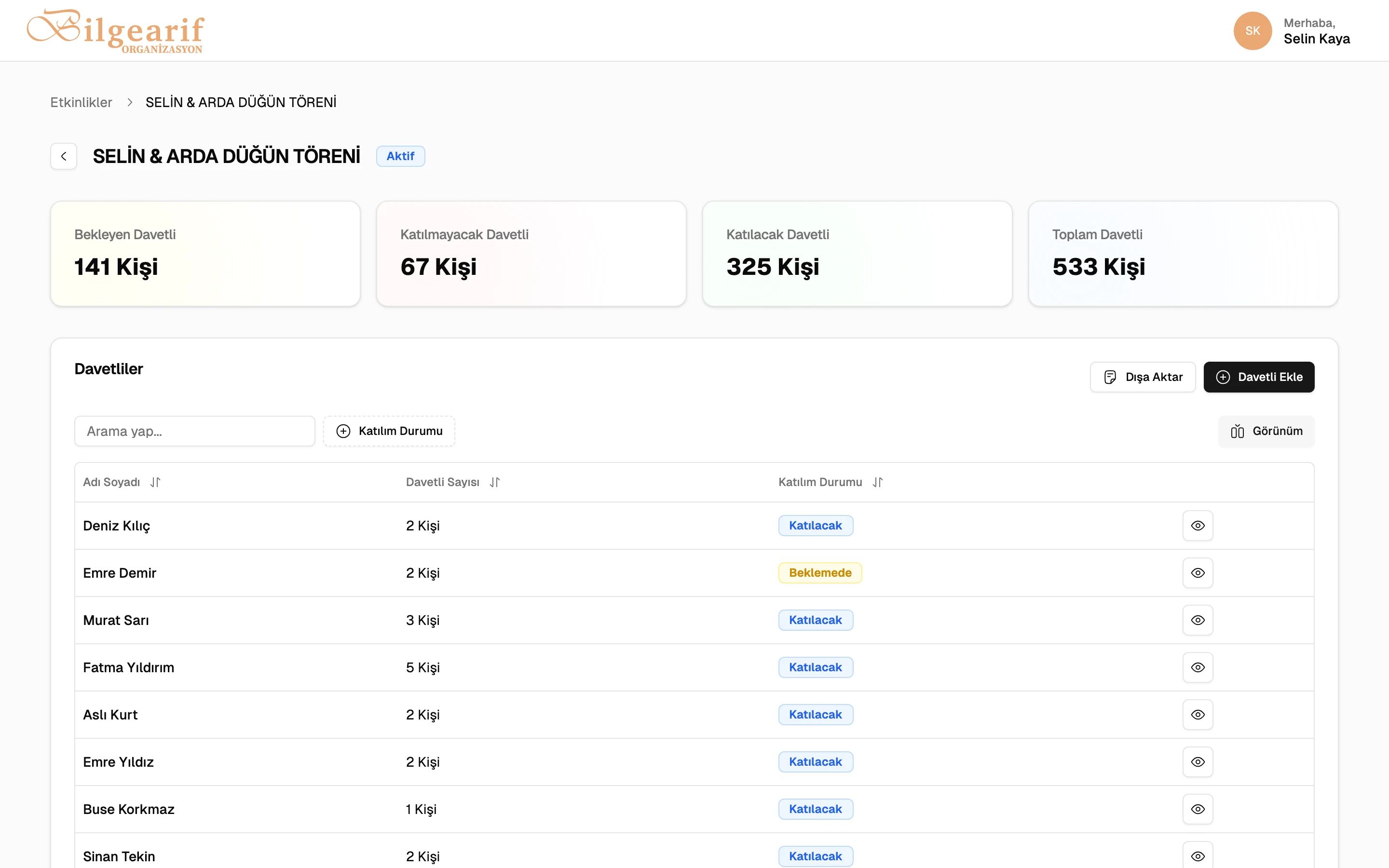The width and height of the screenshot is (1389, 868).
Task: View details for Emre Demir via eye icon
Action: click(1198, 573)
